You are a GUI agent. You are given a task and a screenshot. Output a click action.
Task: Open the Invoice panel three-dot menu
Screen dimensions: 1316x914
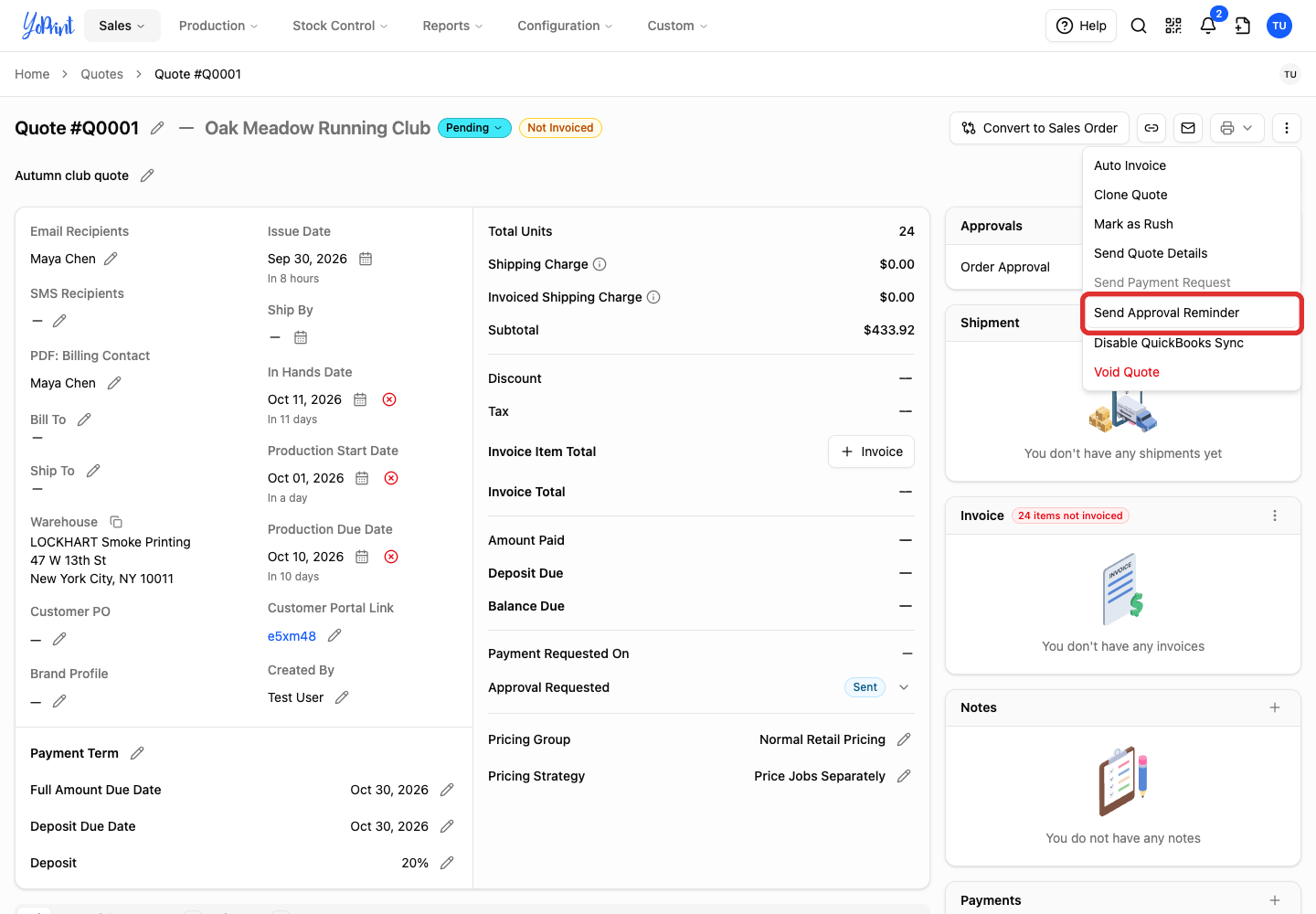1275,515
